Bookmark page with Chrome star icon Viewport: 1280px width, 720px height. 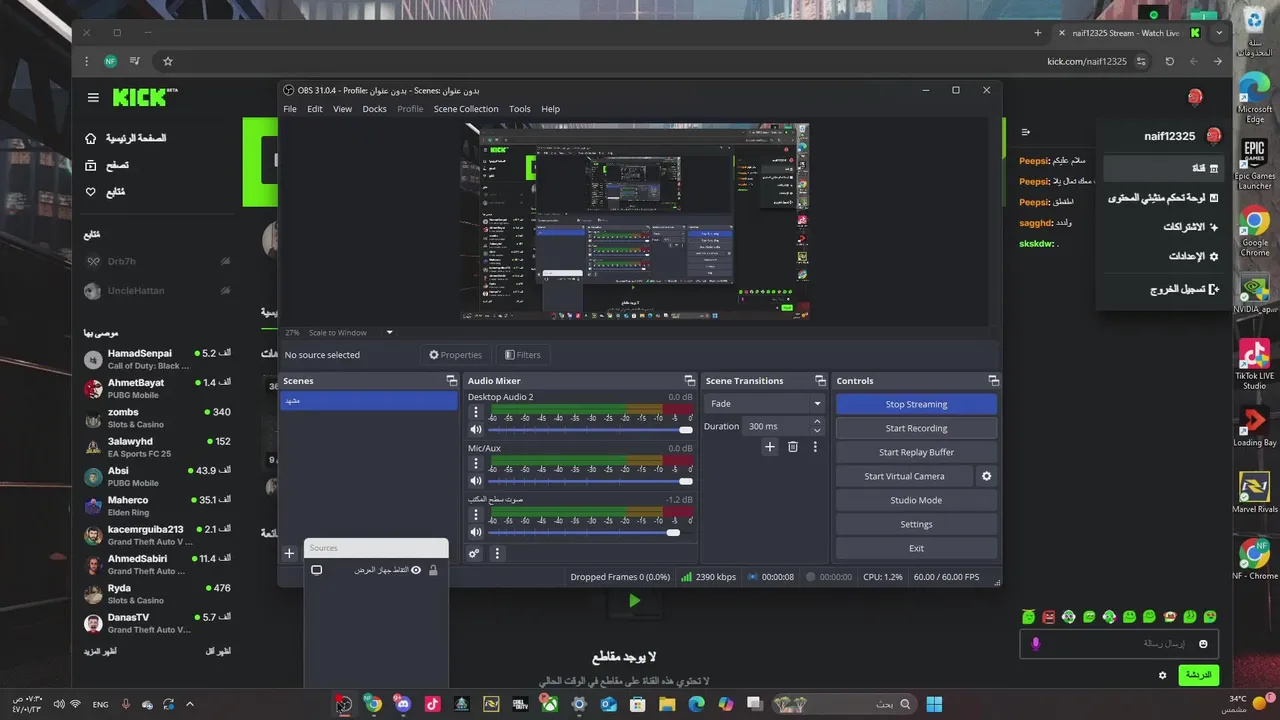coord(167,61)
